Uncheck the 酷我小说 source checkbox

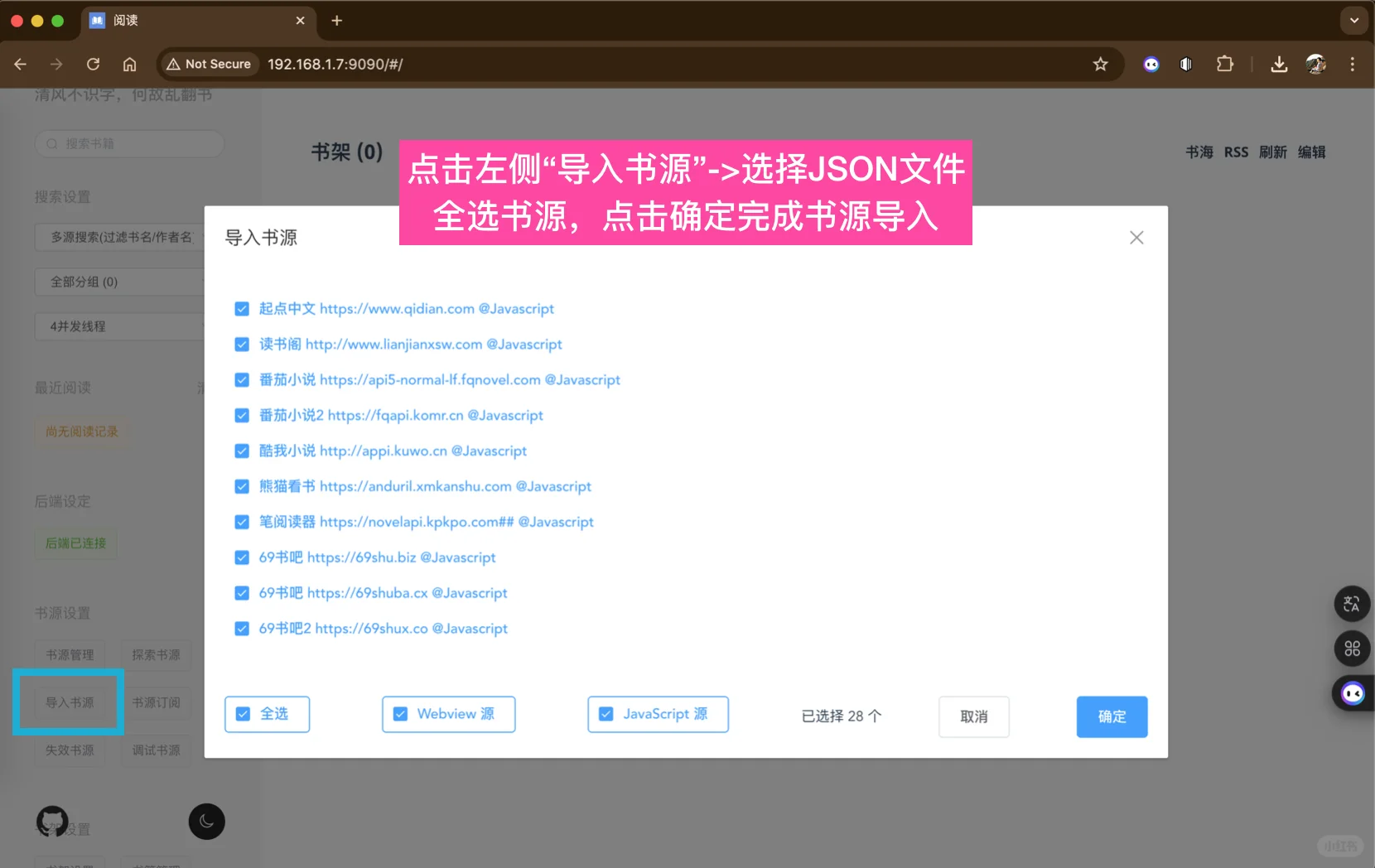pyautogui.click(x=242, y=451)
